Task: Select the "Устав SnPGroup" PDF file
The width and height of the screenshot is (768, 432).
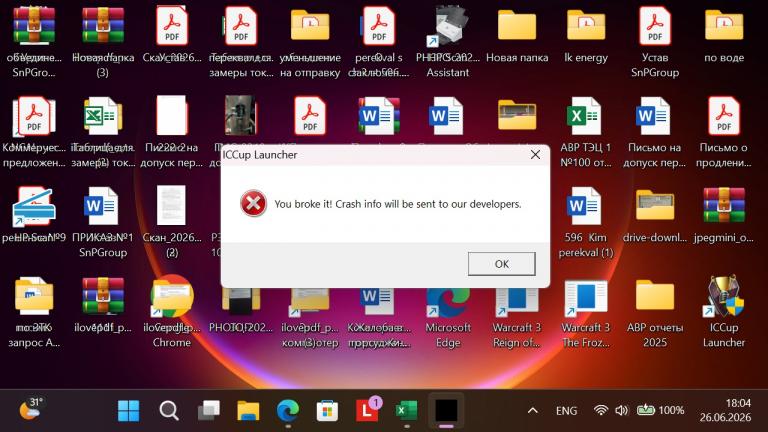Action: coord(654,42)
